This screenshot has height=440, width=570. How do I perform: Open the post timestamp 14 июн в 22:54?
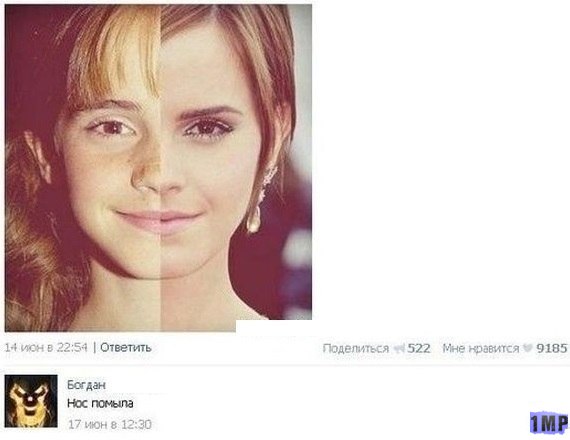[x=46, y=347]
